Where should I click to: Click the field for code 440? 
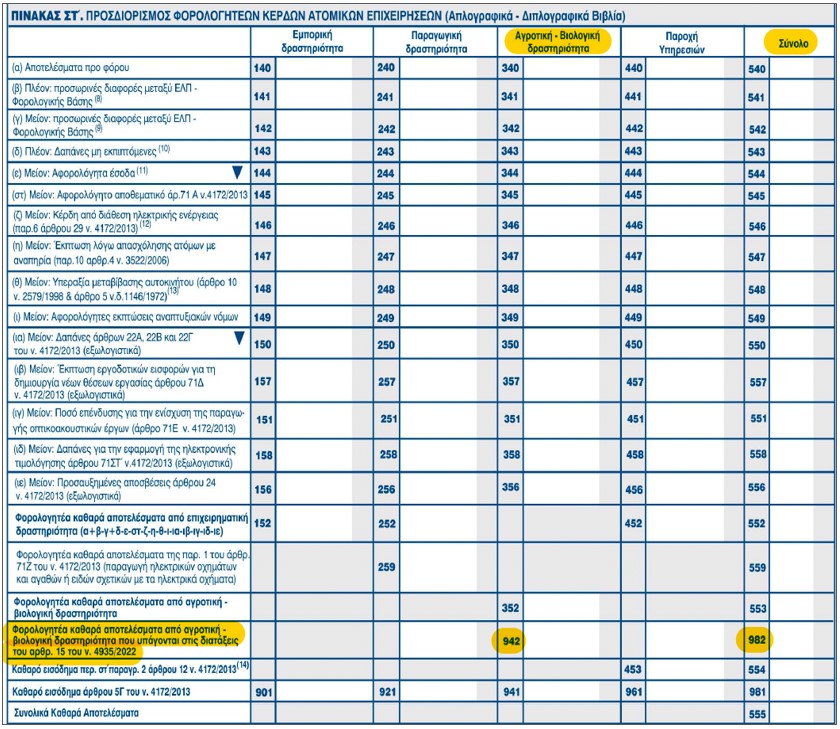tap(683, 68)
